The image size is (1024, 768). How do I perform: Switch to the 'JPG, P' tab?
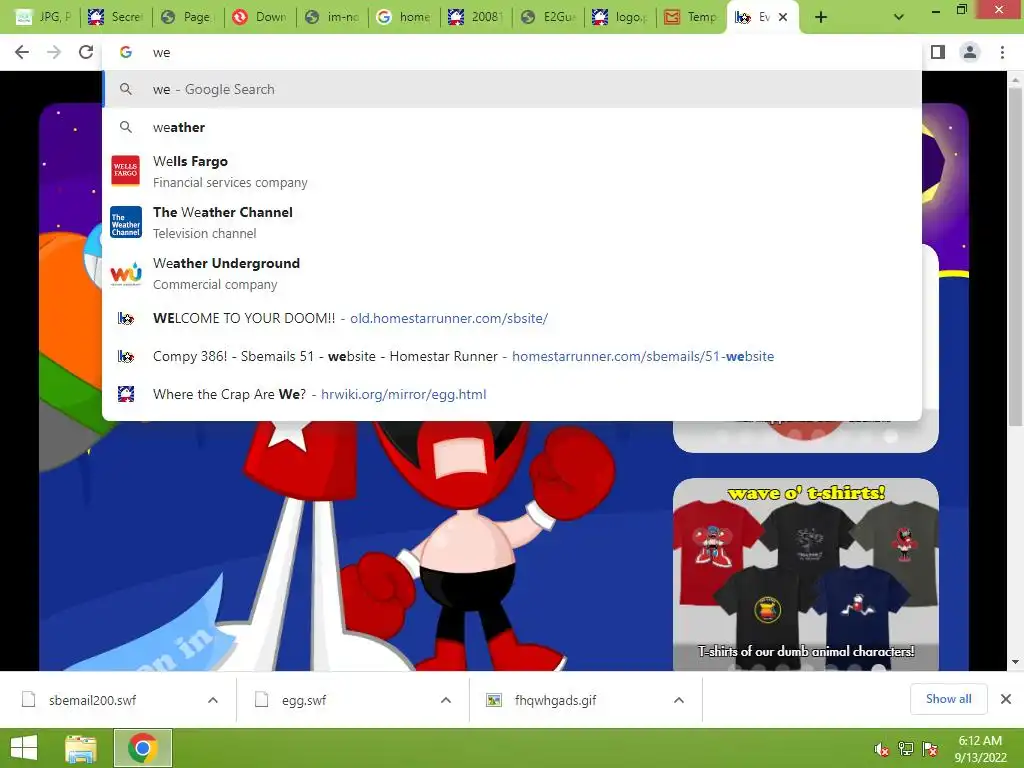[43, 17]
